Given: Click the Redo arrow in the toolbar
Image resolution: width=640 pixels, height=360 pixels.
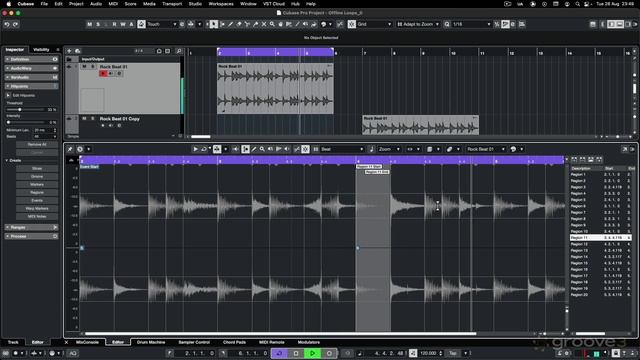Looking at the screenshot, I should coord(16,24).
